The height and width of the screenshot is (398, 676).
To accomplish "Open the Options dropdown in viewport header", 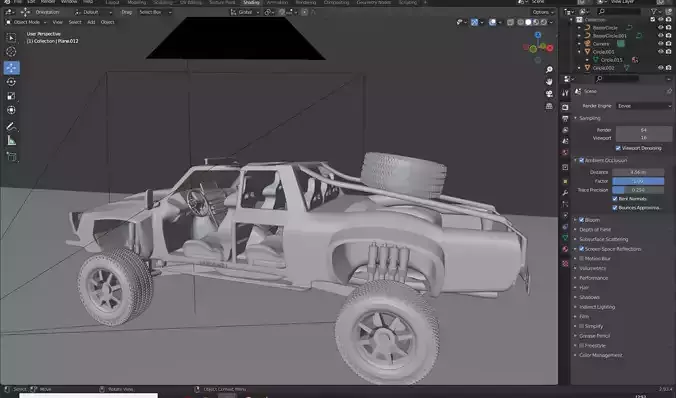I will coord(542,13).
